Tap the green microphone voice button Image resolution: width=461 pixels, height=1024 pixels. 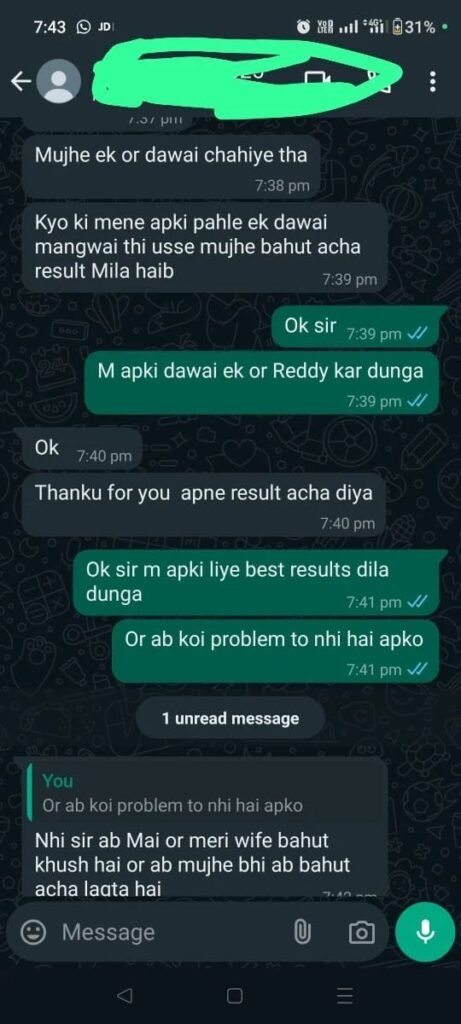[425, 932]
